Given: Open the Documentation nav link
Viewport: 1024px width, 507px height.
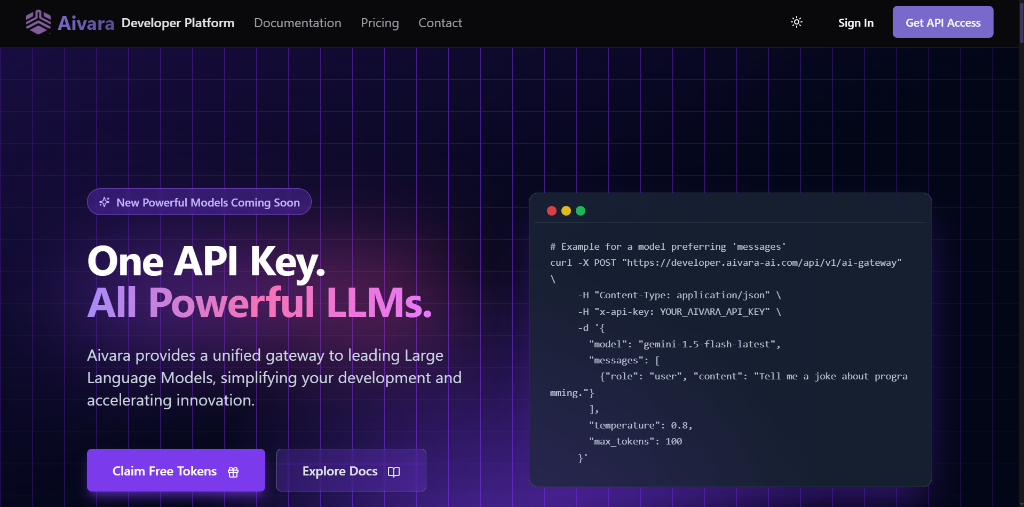Looking at the screenshot, I should (x=297, y=23).
